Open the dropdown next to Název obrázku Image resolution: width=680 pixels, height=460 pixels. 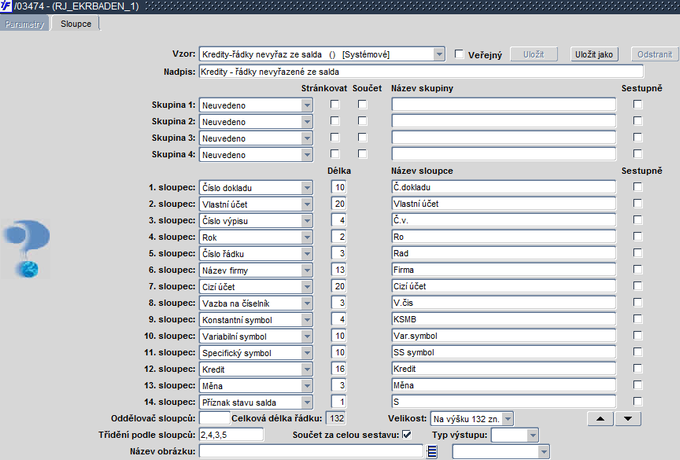(x=543, y=452)
